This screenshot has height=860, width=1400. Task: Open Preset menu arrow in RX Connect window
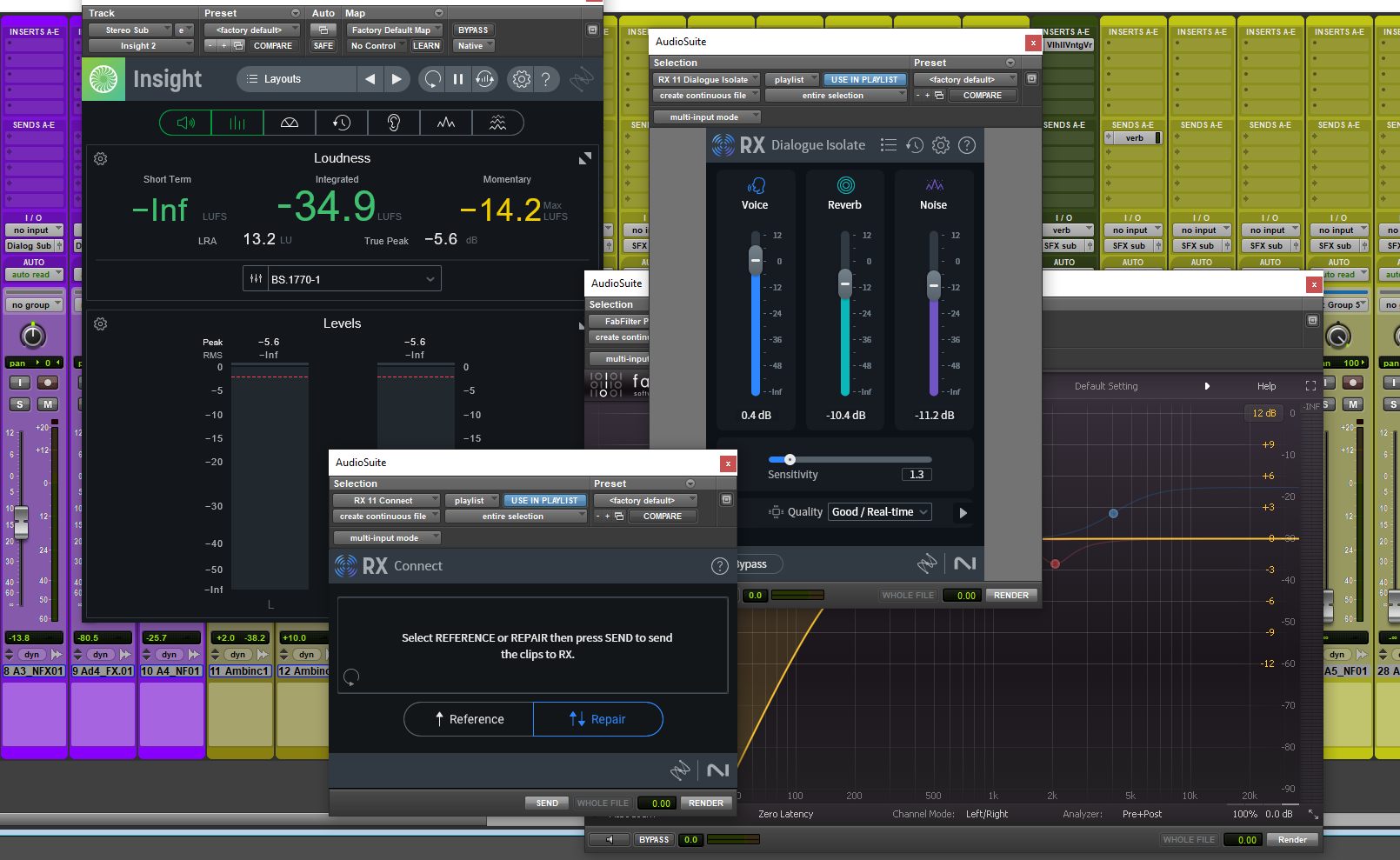(690, 483)
